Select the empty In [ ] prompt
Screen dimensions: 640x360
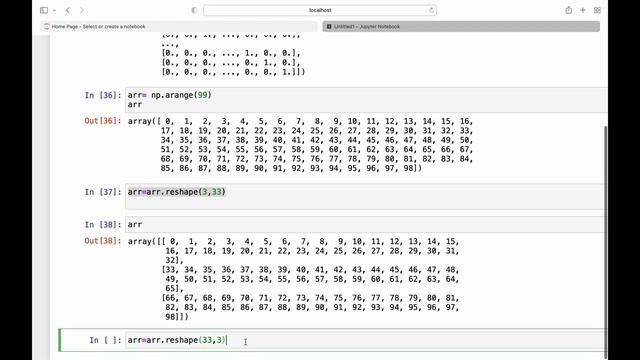[x=105, y=340]
